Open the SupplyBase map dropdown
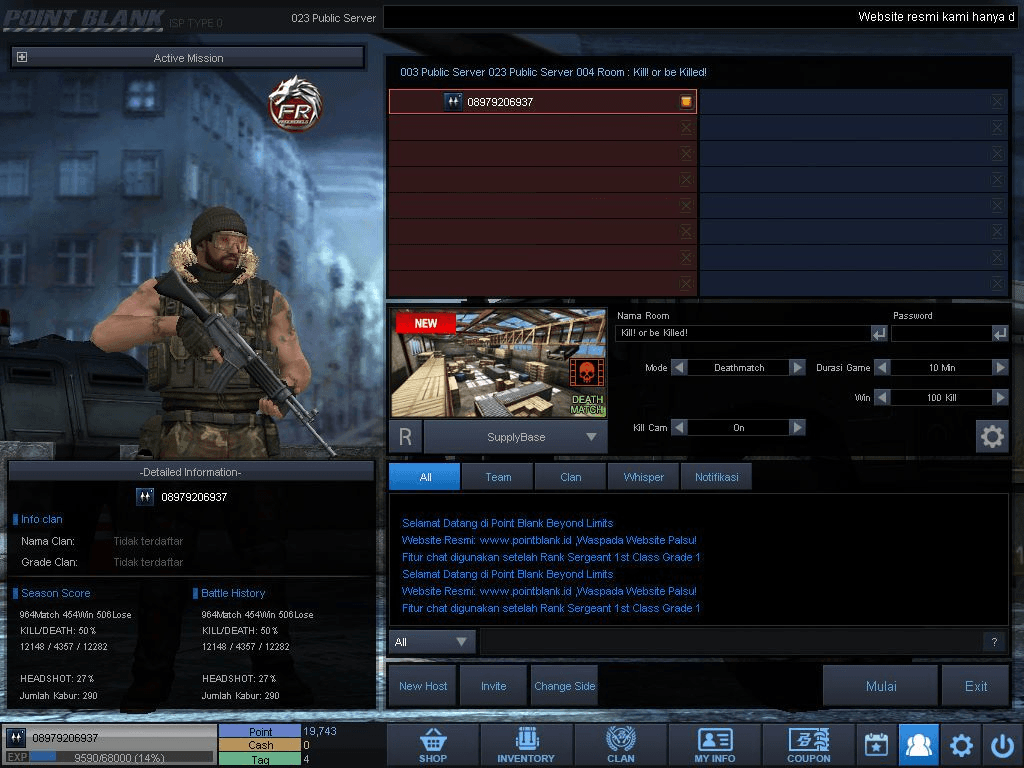1024x768 pixels. pos(516,437)
